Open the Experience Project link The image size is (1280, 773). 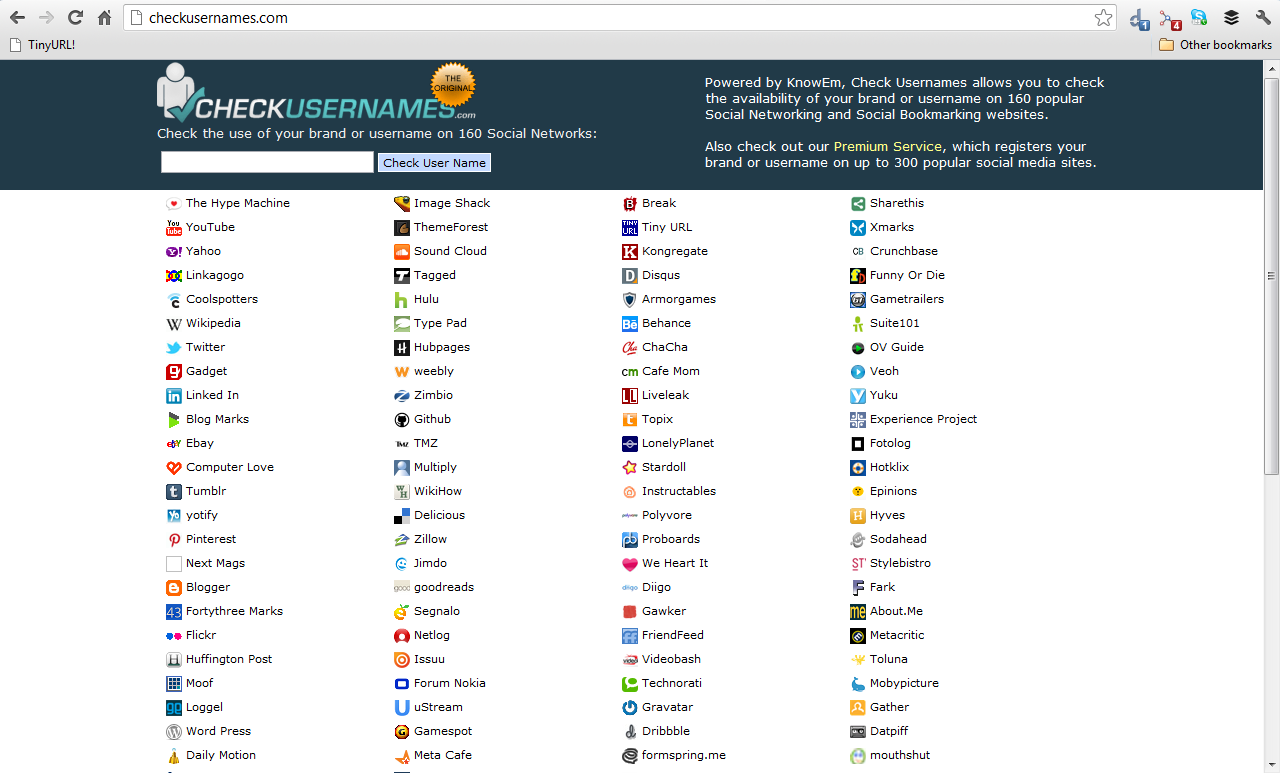tap(924, 419)
